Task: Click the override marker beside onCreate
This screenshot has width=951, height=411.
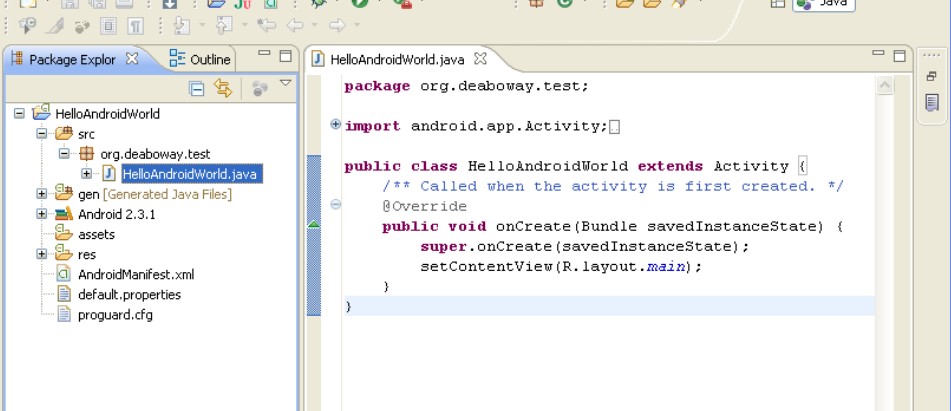Action: coord(314,224)
